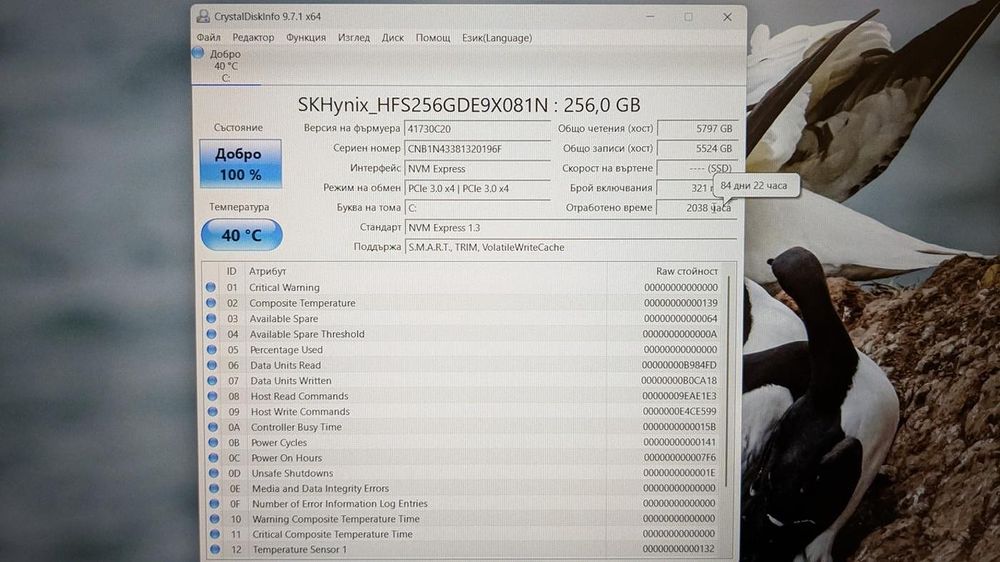This screenshot has width=1000, height=562.
Task: Click the status icon for Critical Warning
Action: [x=211, y=288]
